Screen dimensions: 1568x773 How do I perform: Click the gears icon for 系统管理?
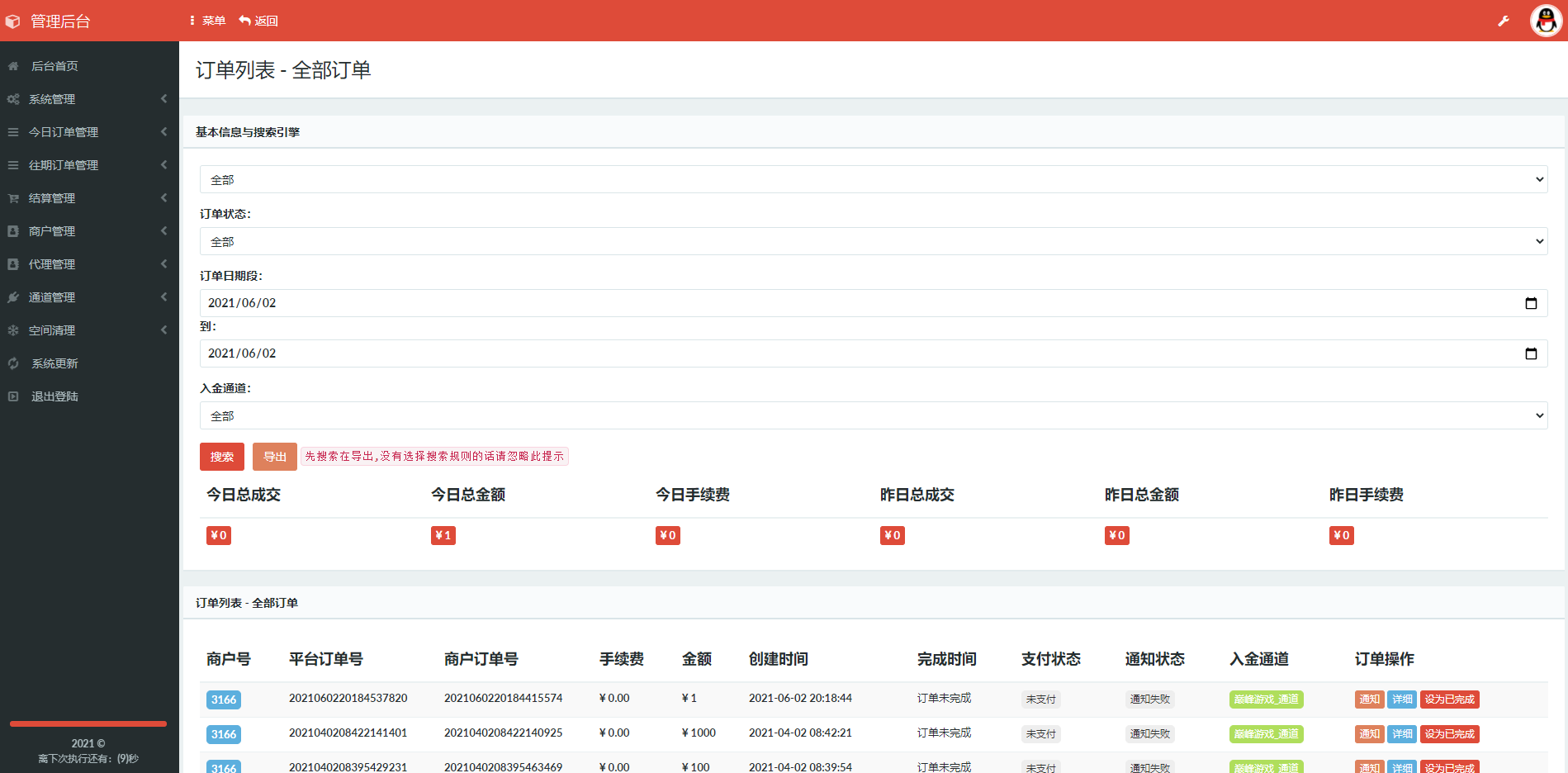(x=13, y=99)
